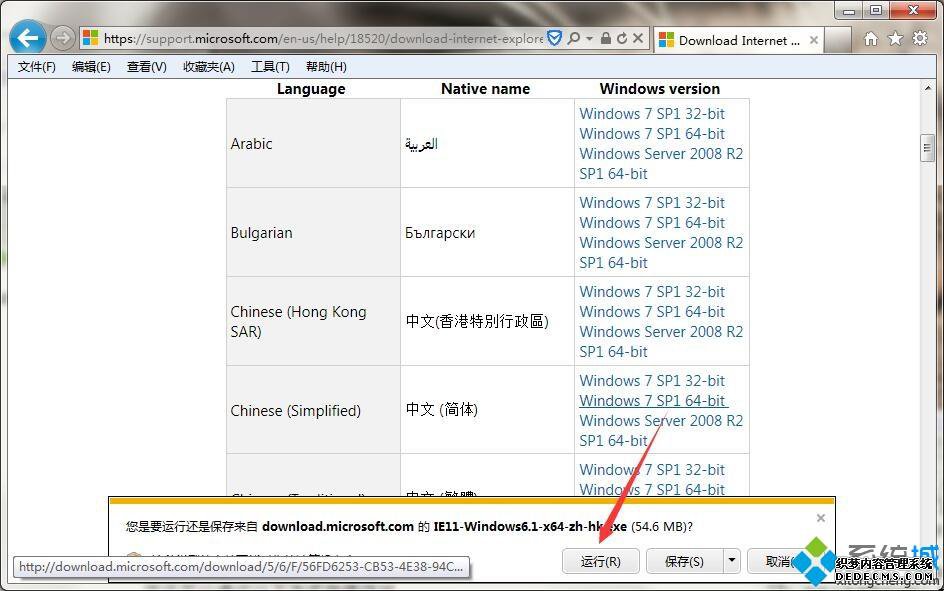Click Chinese (Simplified) Windows Server 2008 R2 link
944x591 pixels.
tap(661, 431)
